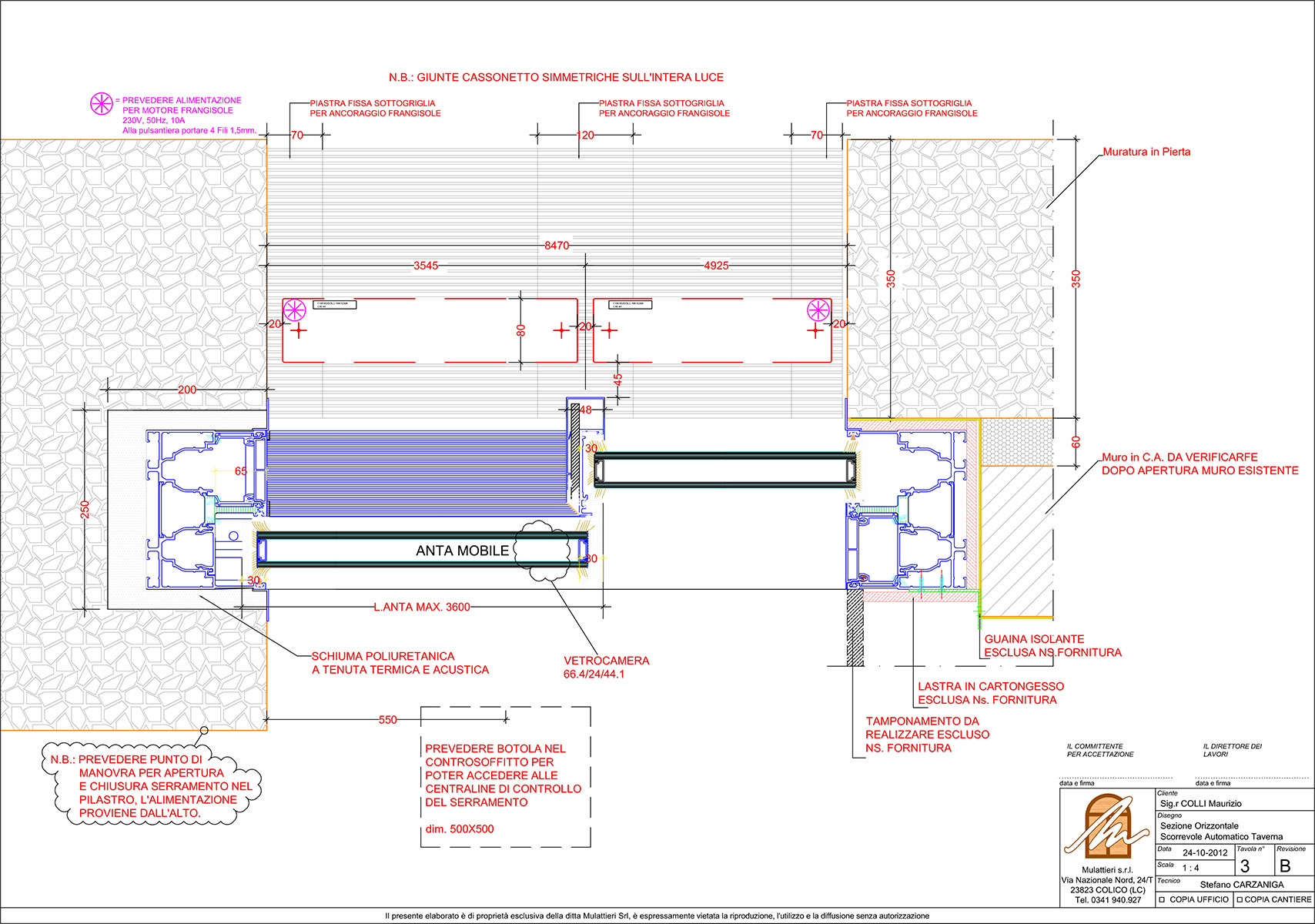Click the Mulattieri s.r.l. company name
The height and width of the screenshot is (924, 1315).
pyautogui.click(x=1107, y=870)
